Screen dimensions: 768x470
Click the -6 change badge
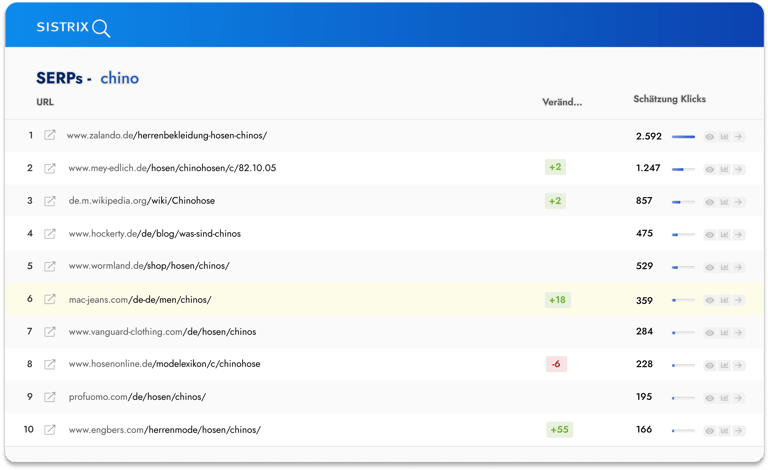point(556,364)
